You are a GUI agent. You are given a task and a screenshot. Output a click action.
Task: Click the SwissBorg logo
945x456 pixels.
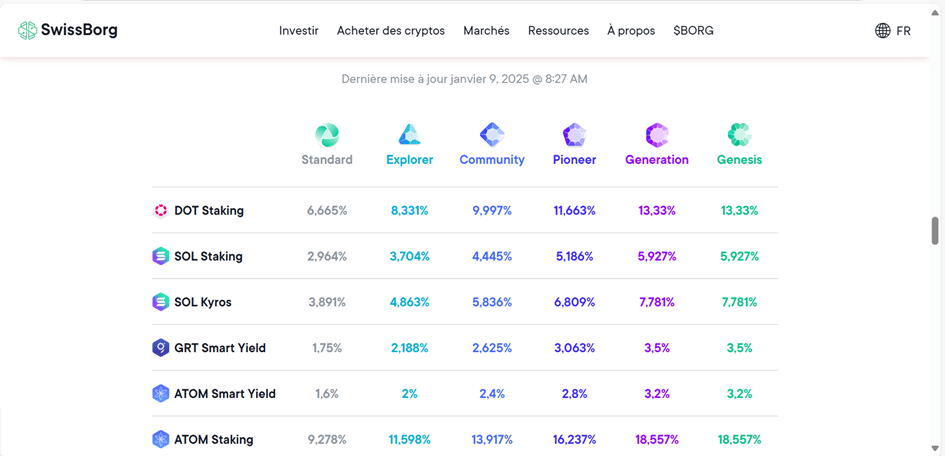[x=68, y=30]
